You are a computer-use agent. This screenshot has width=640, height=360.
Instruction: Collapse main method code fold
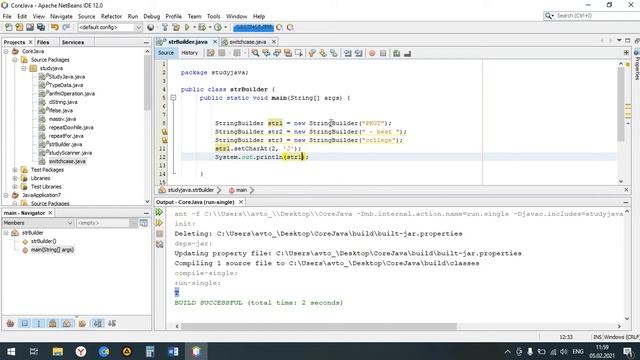(173, 98)
